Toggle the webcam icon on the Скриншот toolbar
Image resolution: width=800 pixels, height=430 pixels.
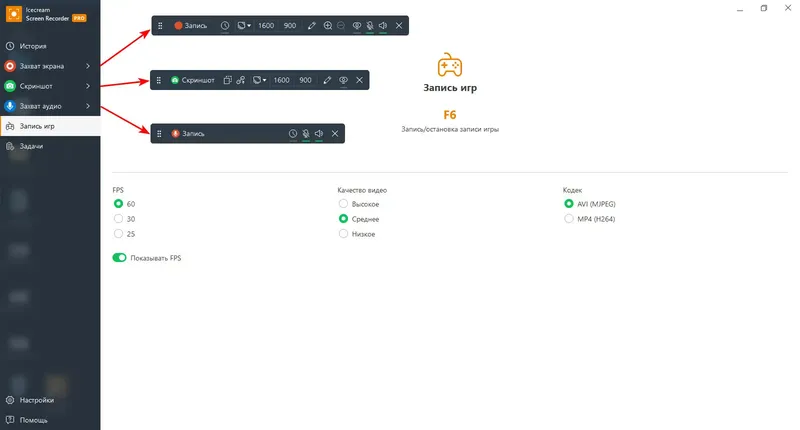point(343,80)
